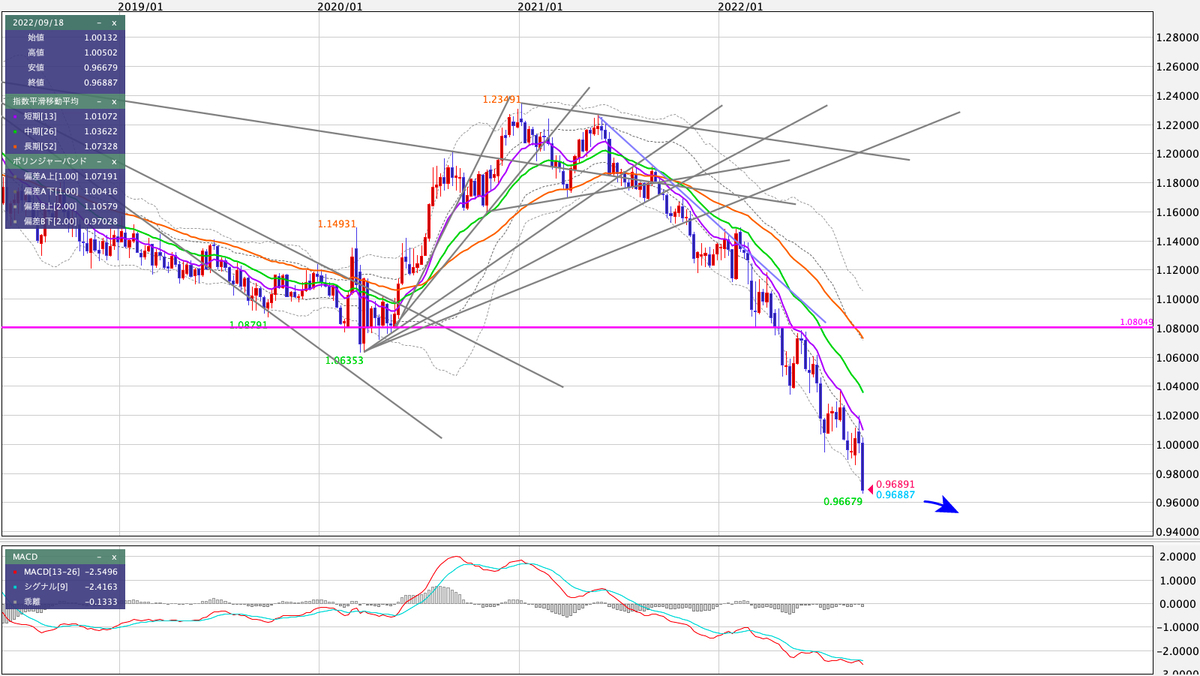Click the 1.20000 price axis tick

[1179, 154]
